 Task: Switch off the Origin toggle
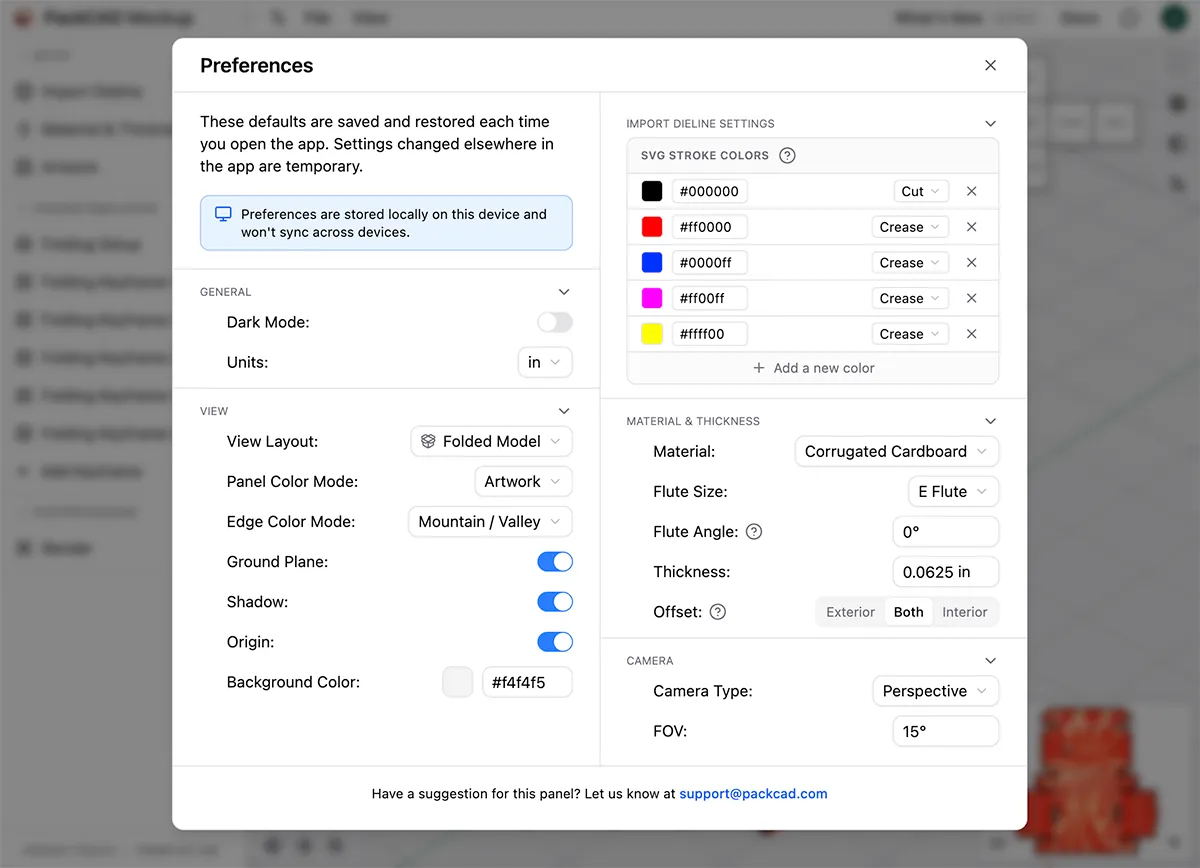[x=555, y=642]
